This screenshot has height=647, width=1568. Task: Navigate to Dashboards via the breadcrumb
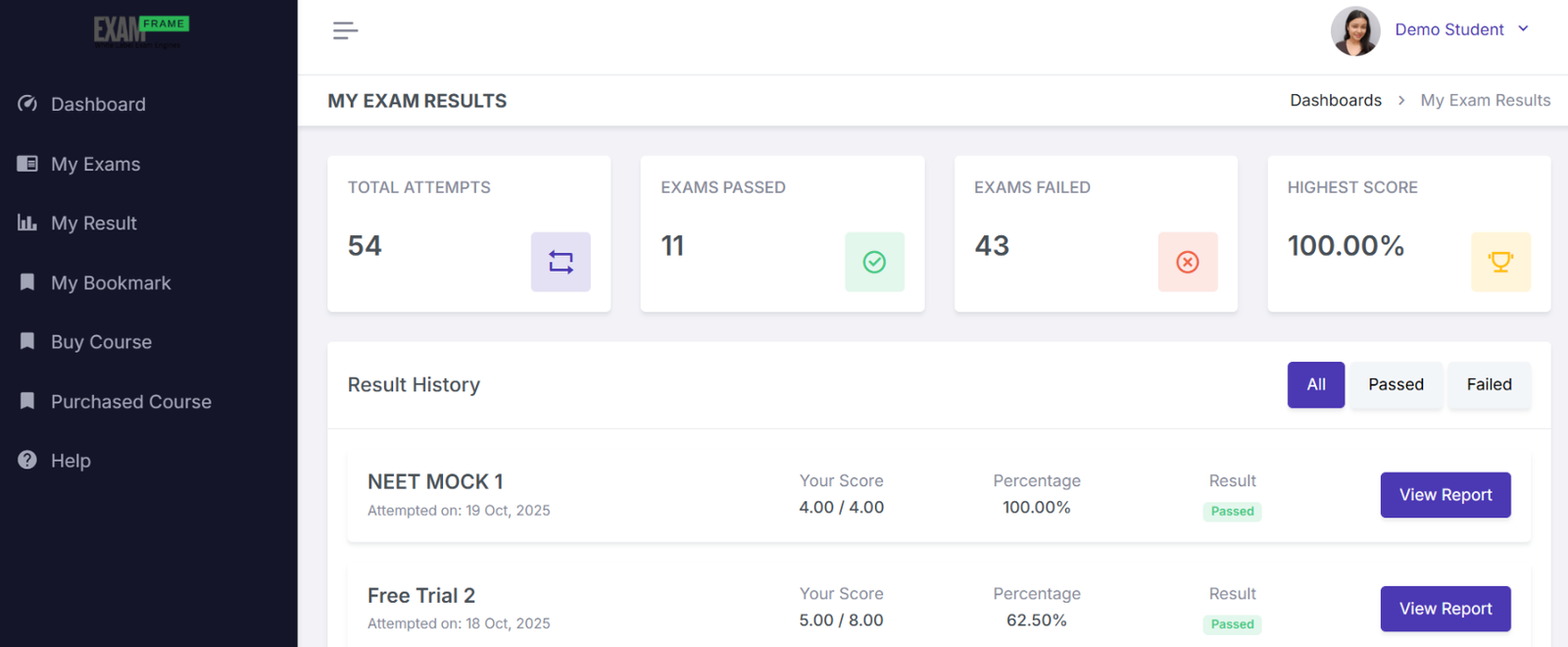pyautogui.click(x=1336, y=100)
